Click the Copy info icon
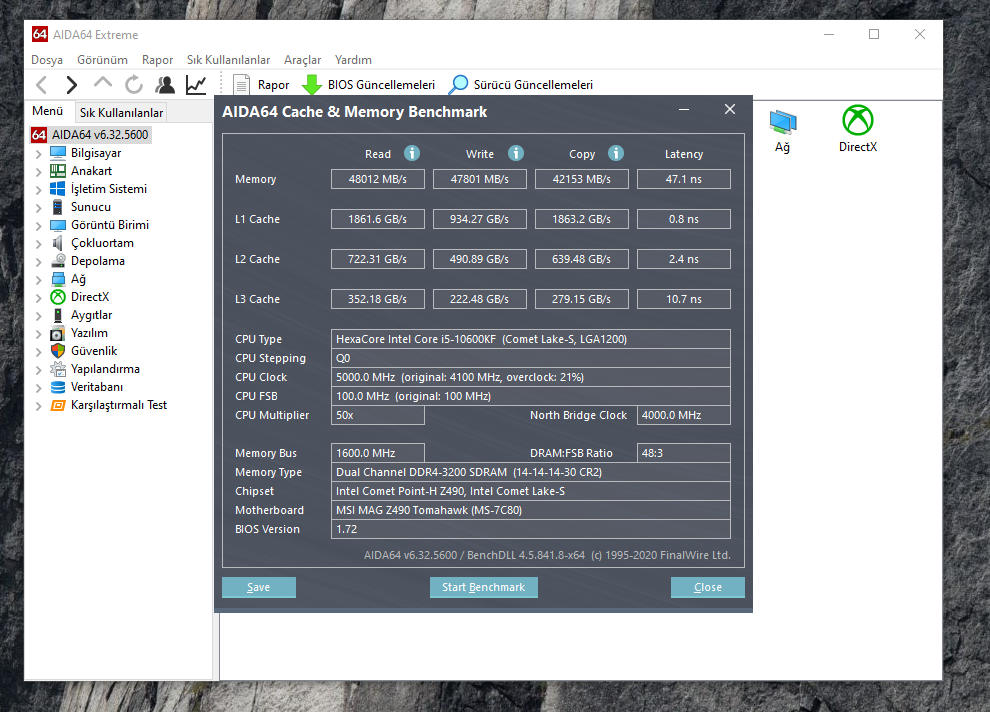Screen dimensions: 990x712 point(616,153)
